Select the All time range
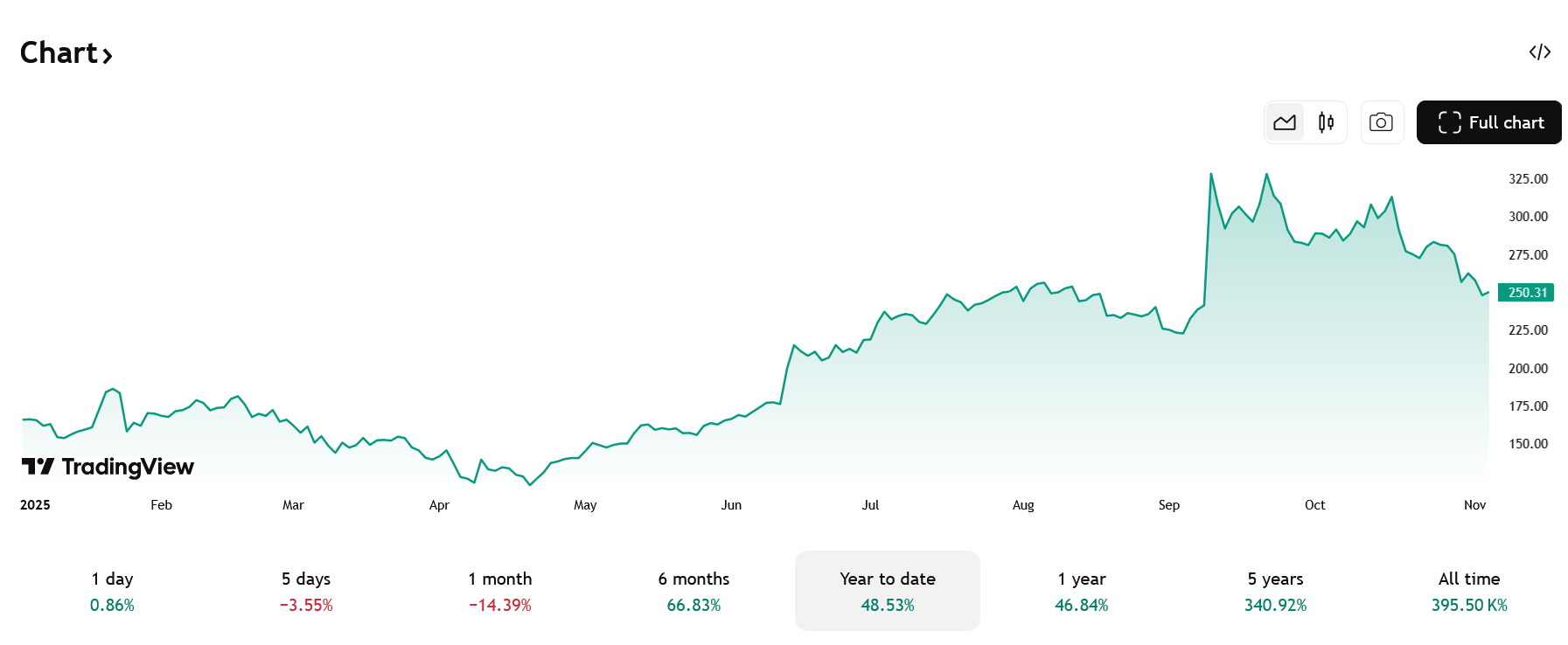The width and height of the screenshot is (1568, 645). tap(1469, 591)
